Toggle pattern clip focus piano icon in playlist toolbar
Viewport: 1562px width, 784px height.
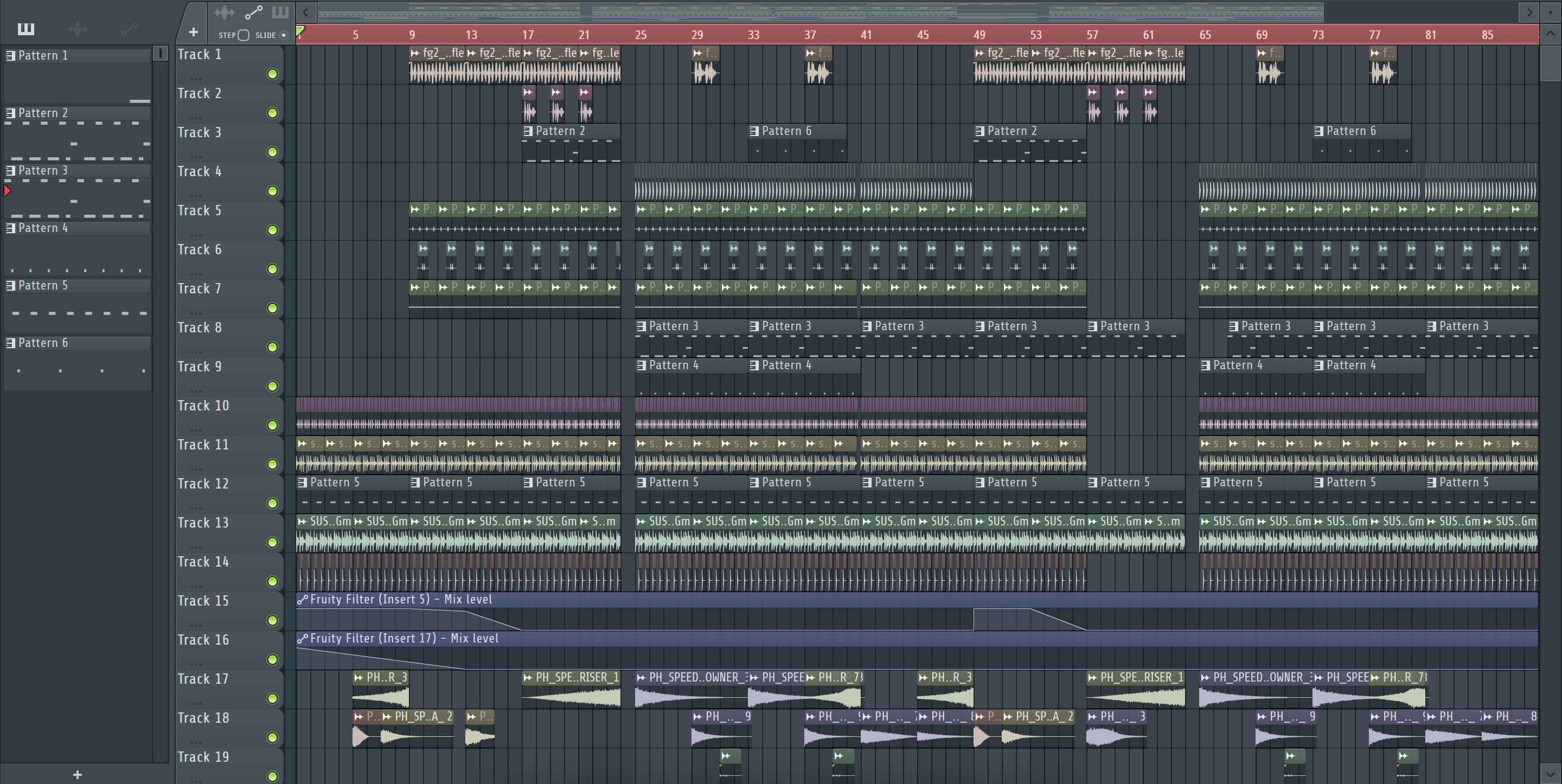(x=280, y=12)
